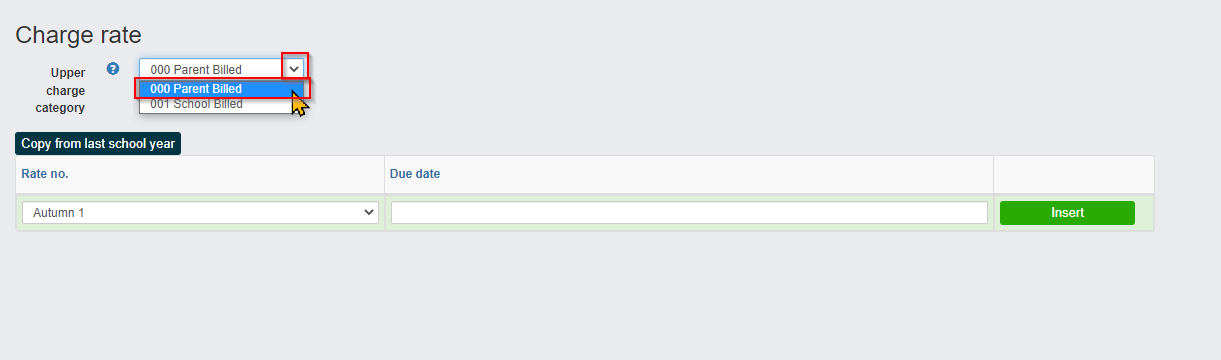Viewport: 1221px width, 360px height.
Task: Click the chevron on Autumn 1 select
Action: 368,213
